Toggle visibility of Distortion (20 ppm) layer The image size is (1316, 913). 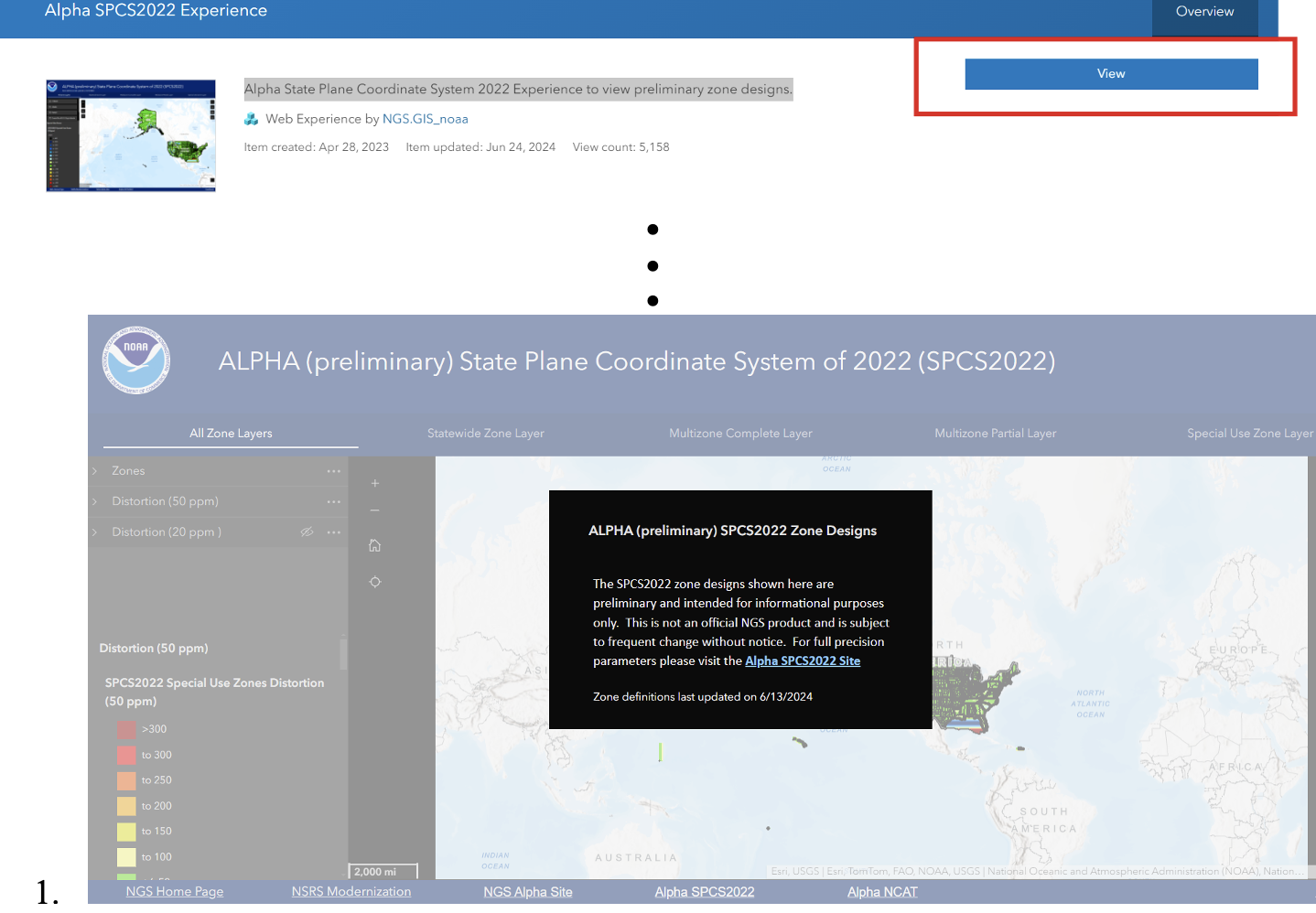pyautogui.click(x=307, y=532)
